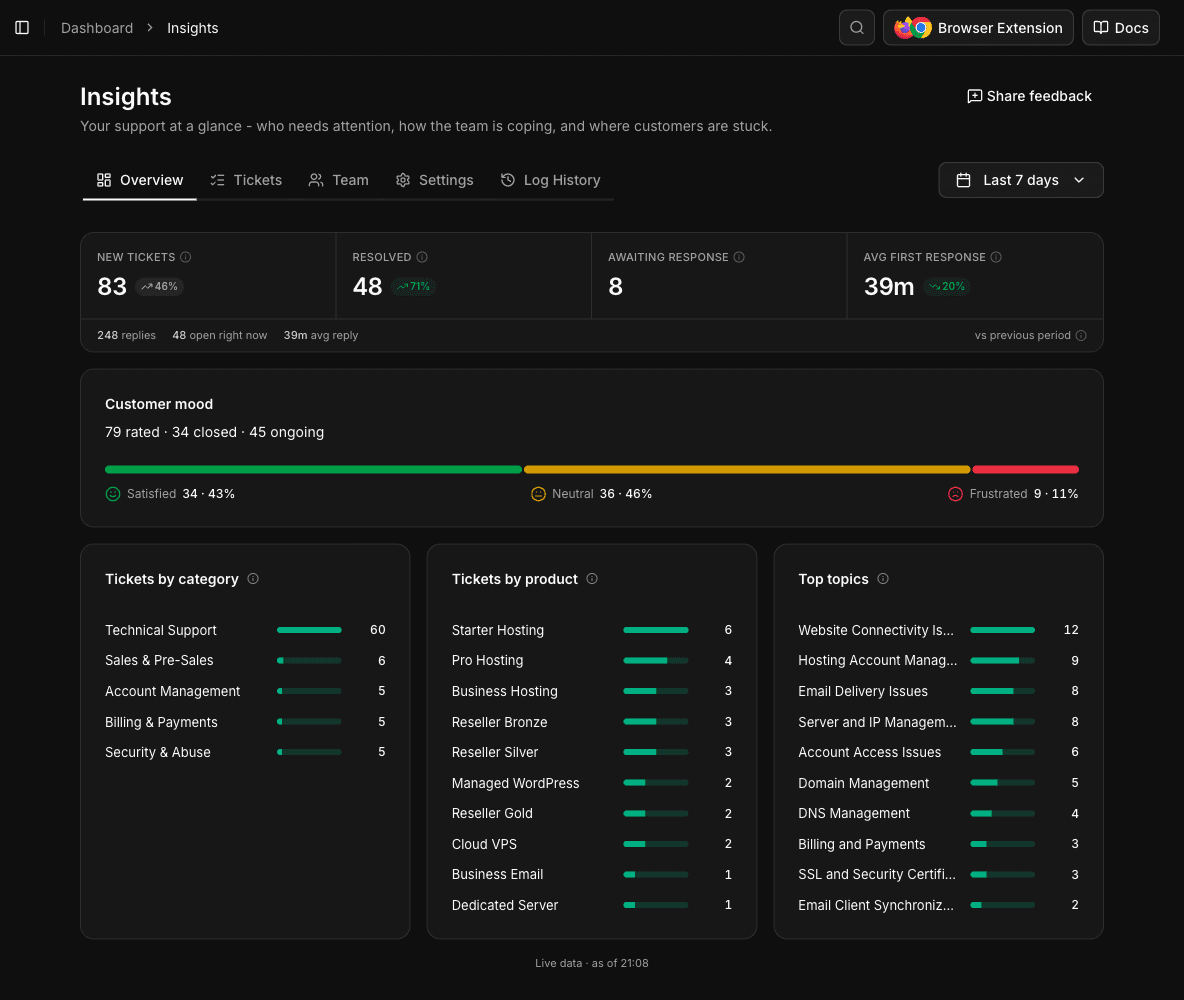Click the Pro Hosting product
The width and height of the screenshot is (1184, 1000).
pyautogui.click(x=591, y=660)
